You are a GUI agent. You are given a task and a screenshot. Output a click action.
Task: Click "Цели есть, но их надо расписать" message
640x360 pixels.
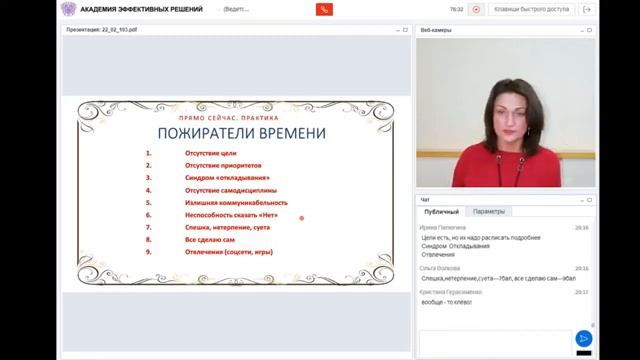(x=481, y=238)
